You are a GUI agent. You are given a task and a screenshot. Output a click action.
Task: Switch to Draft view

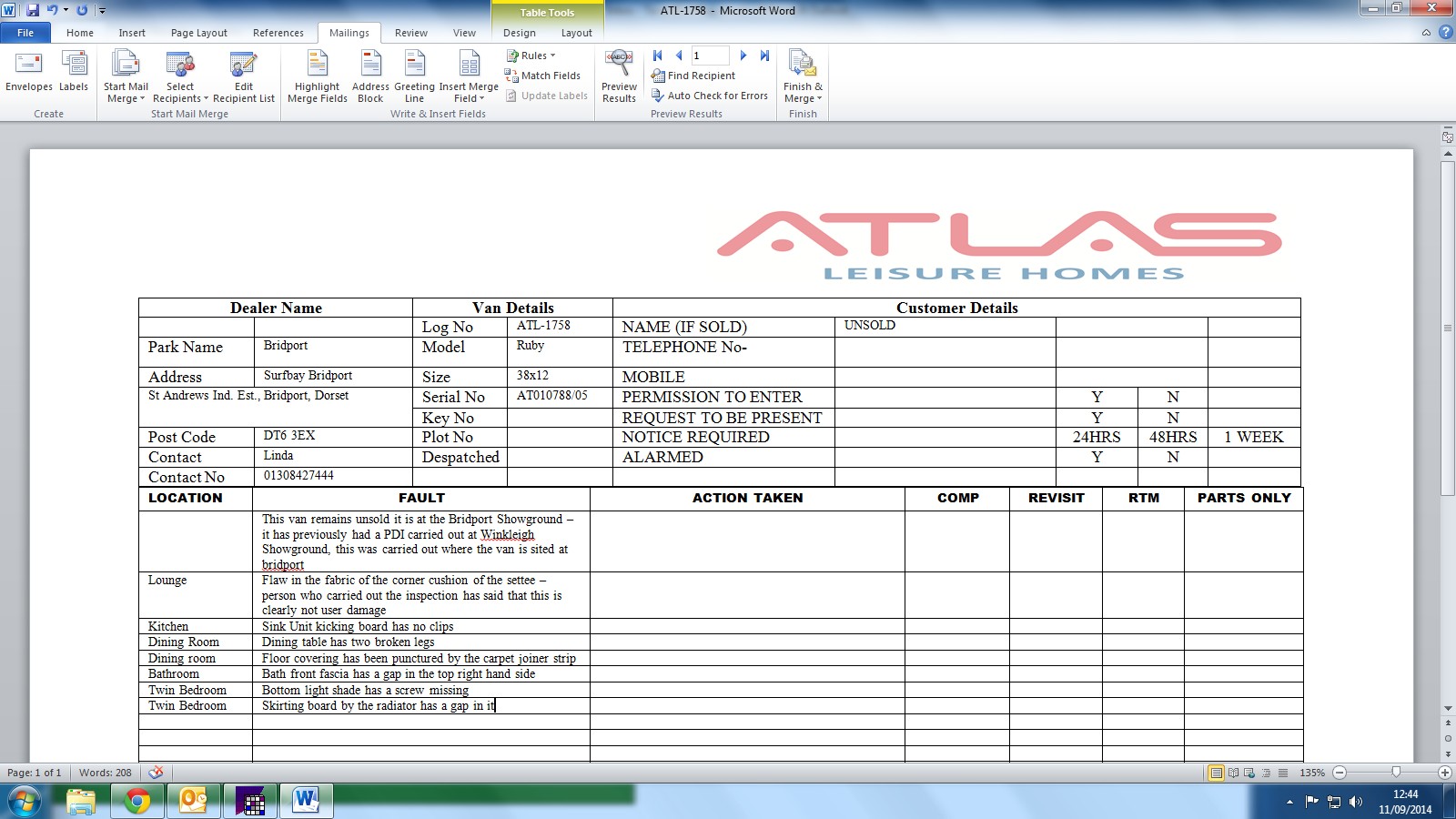click(x=1282, y=773)
